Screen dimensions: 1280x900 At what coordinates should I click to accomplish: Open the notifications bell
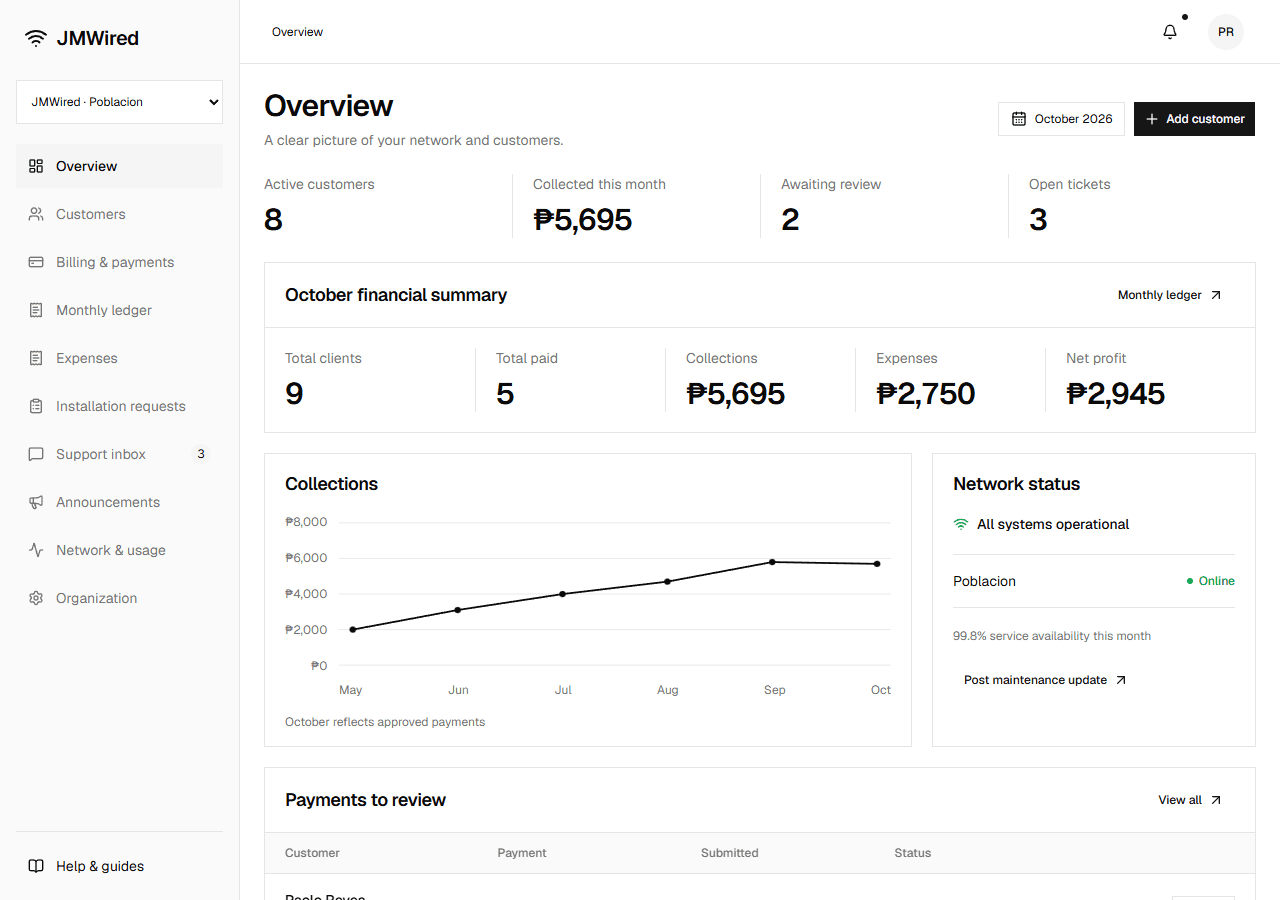coord(1170,32)
